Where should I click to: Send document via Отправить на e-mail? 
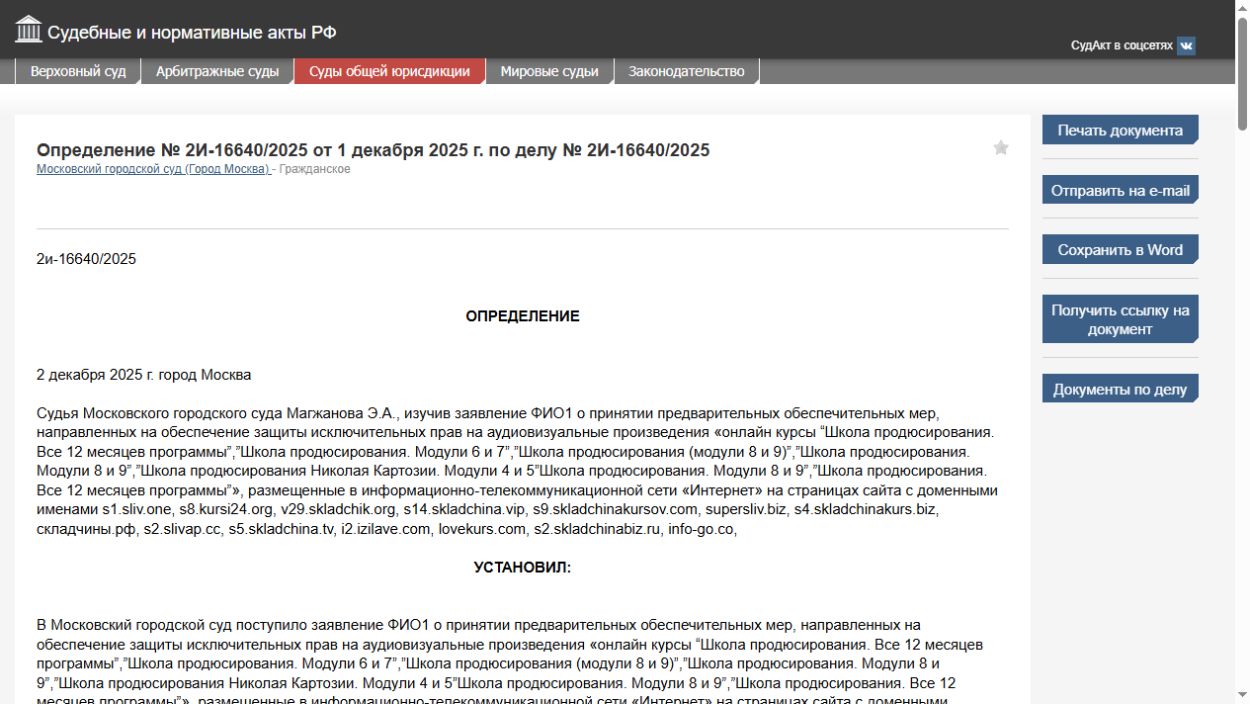coord(1120,190)
